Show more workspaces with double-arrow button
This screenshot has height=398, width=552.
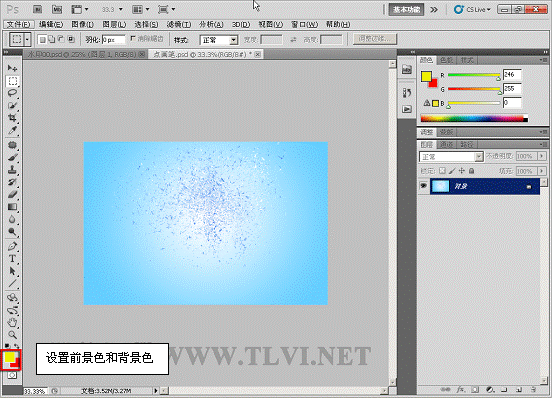click(x=434, y=10)
